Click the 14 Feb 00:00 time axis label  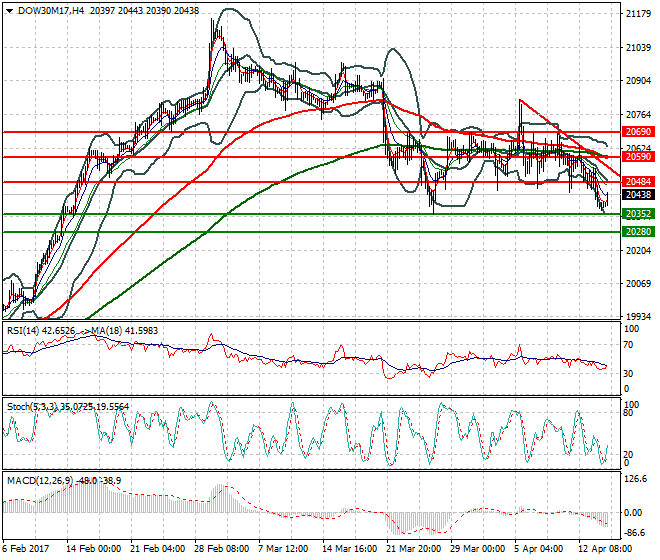click(93, 549)
